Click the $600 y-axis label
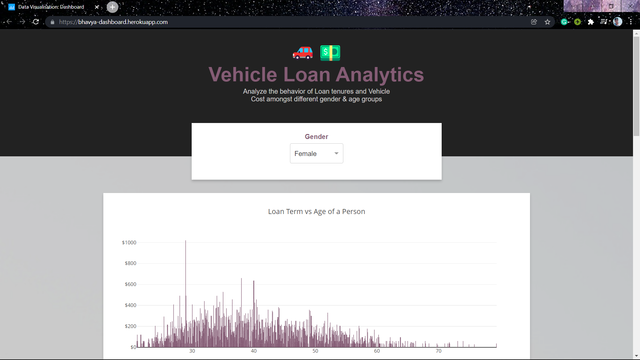640x360 pixels. tap(130, 284)
